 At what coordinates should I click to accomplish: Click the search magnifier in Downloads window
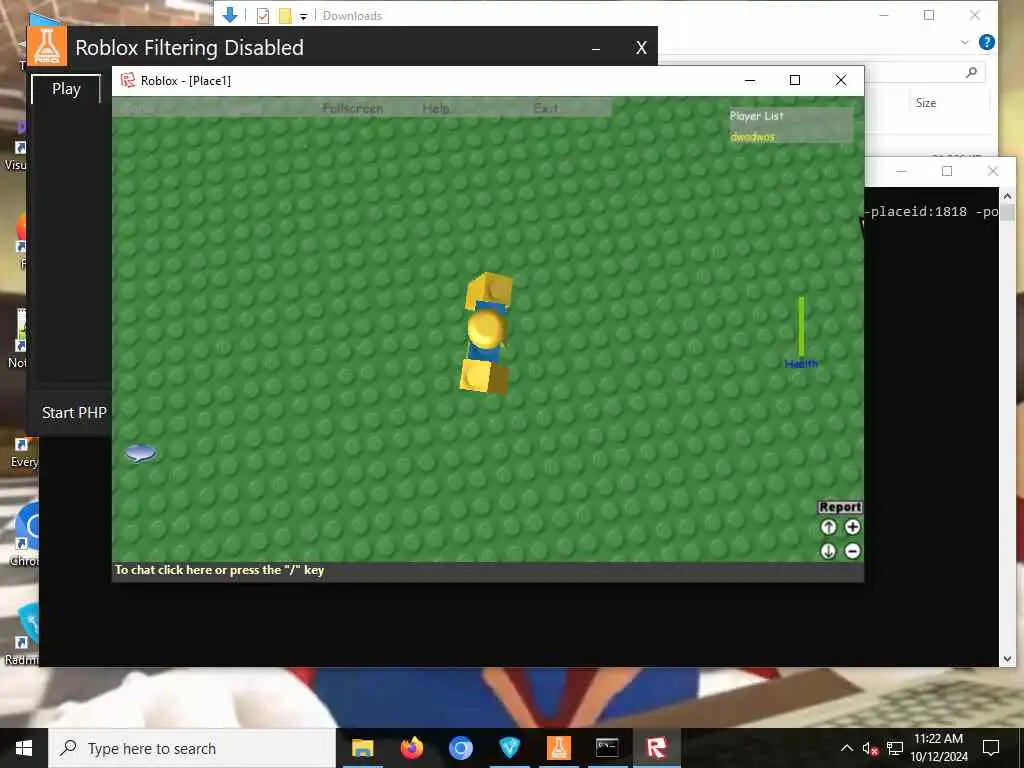[971, 72]
